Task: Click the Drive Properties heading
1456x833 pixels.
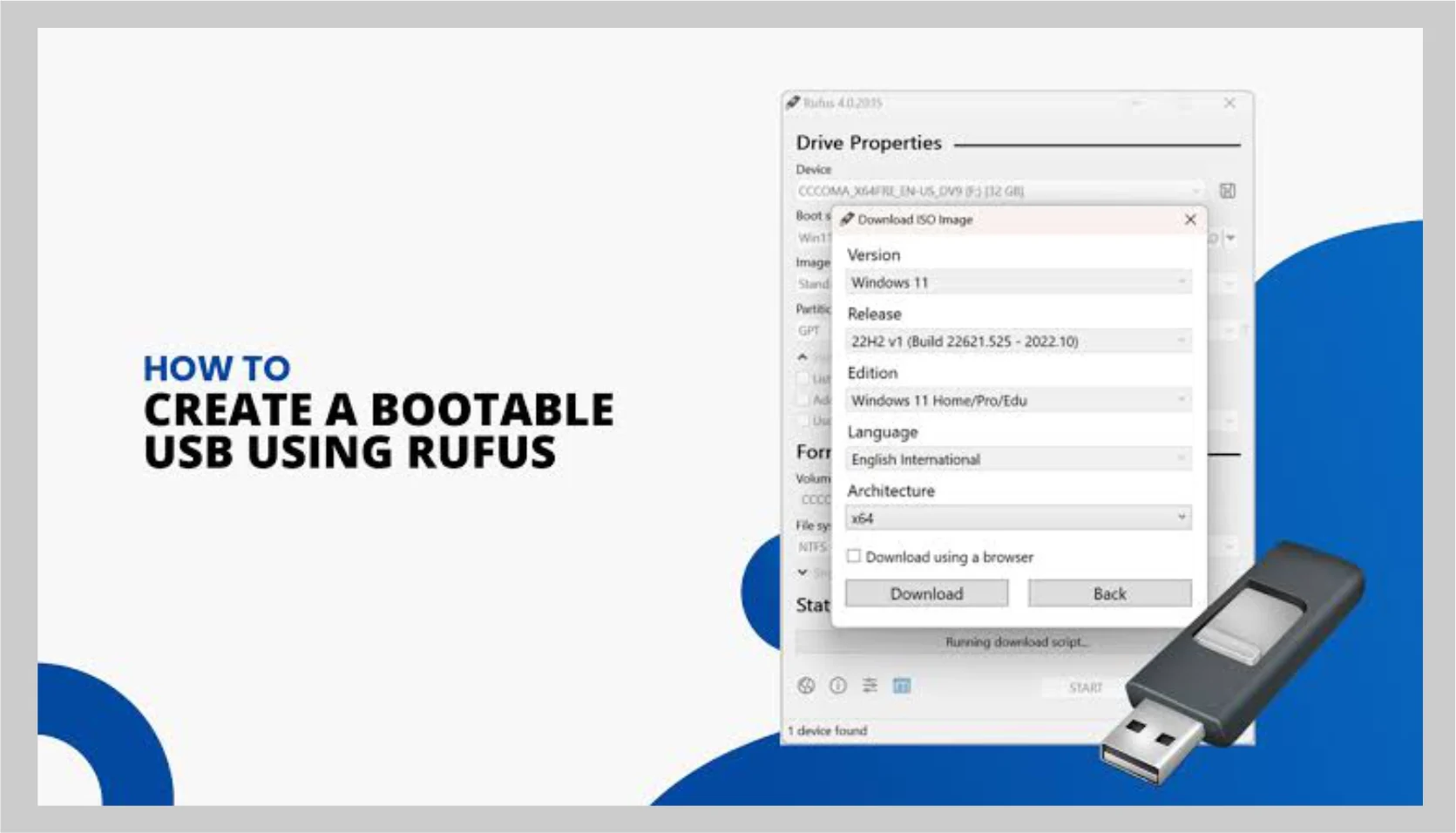Action: (869, 143)
